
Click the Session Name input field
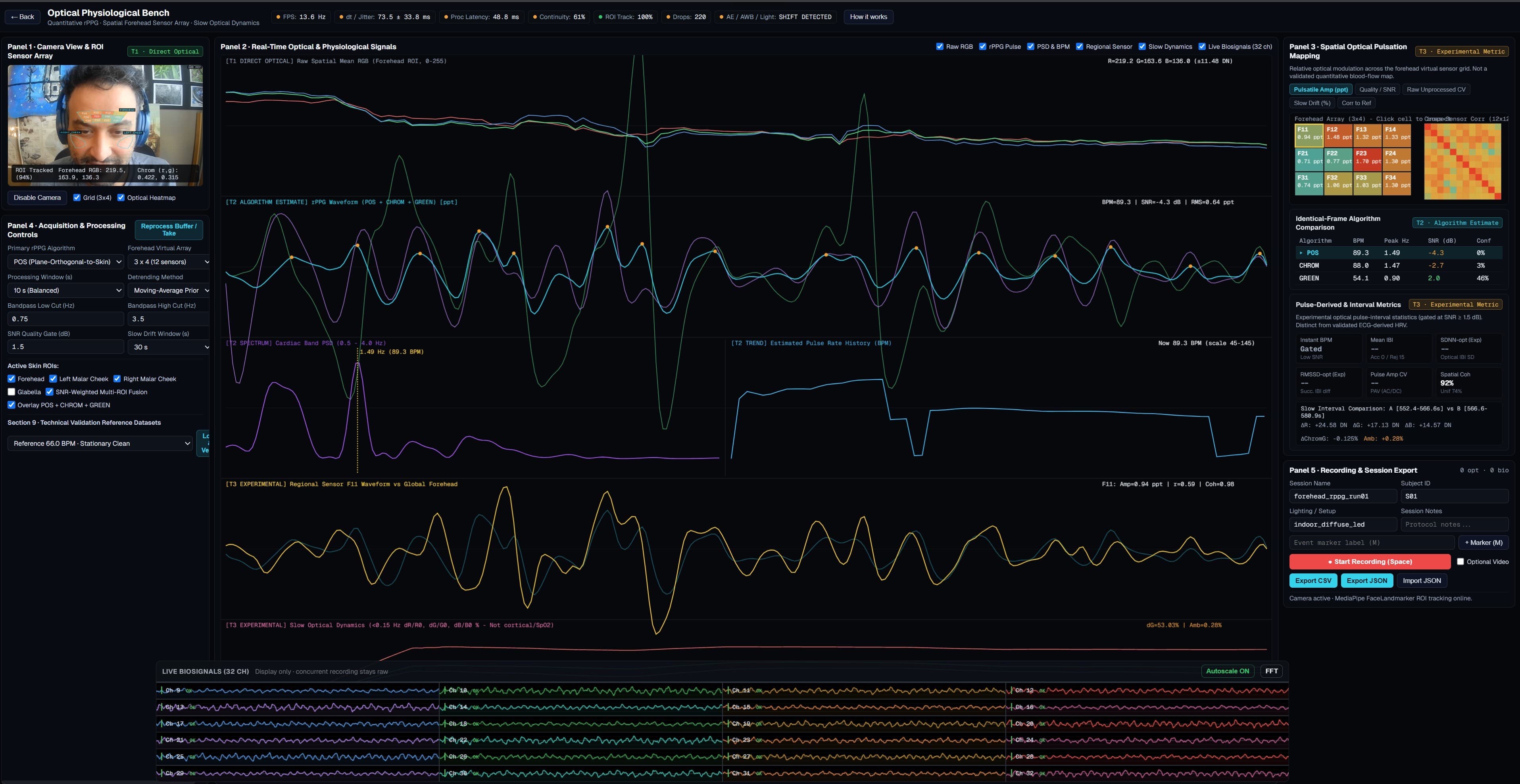pos(1342,496)
